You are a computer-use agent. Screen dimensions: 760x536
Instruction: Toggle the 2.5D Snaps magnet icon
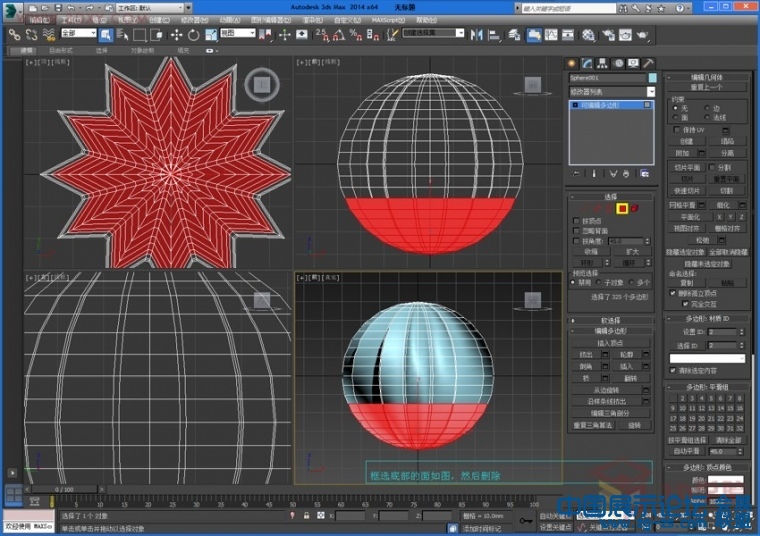(322, 35)
